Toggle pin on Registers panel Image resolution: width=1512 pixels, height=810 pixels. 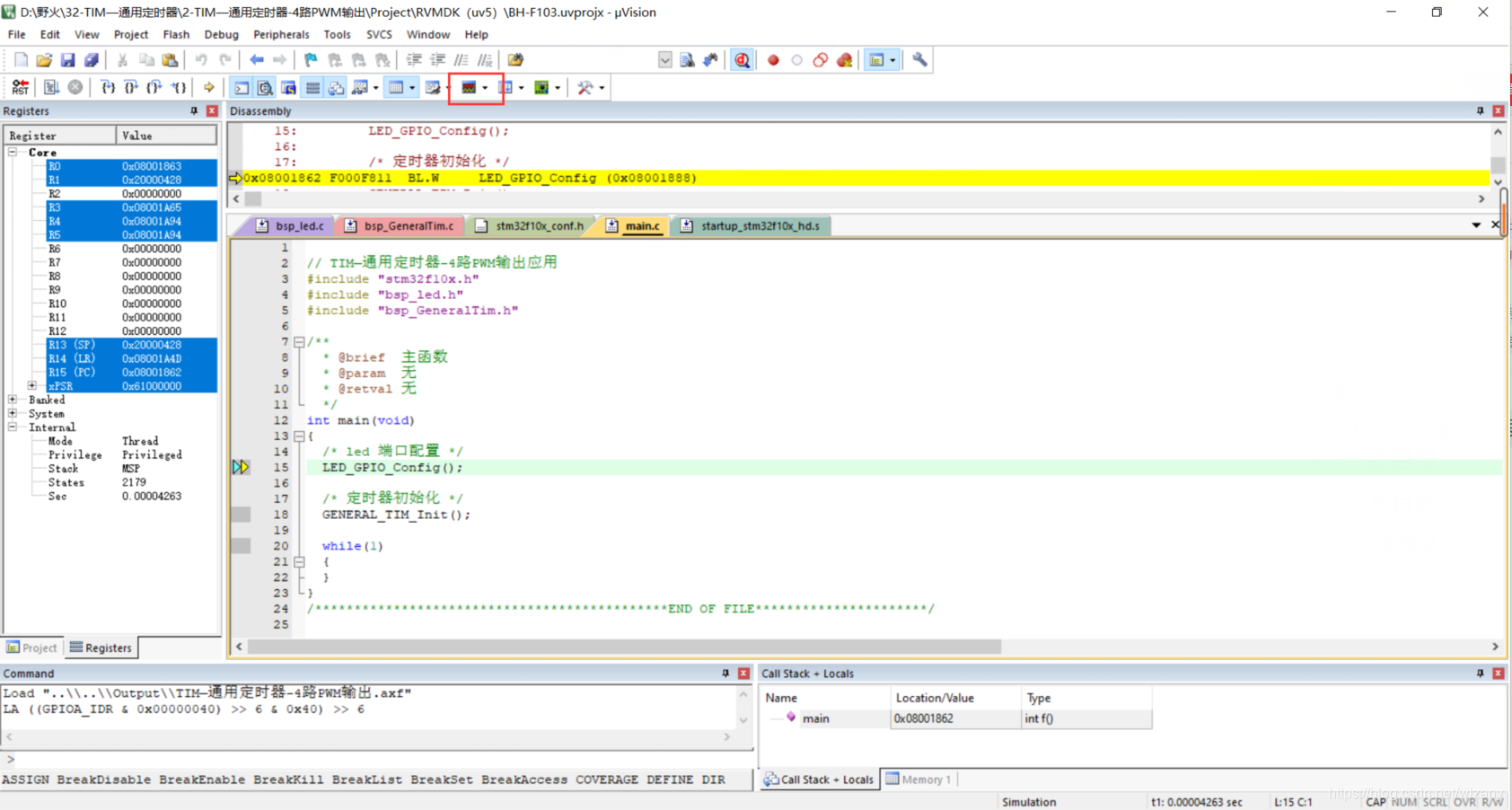(194, 110)
